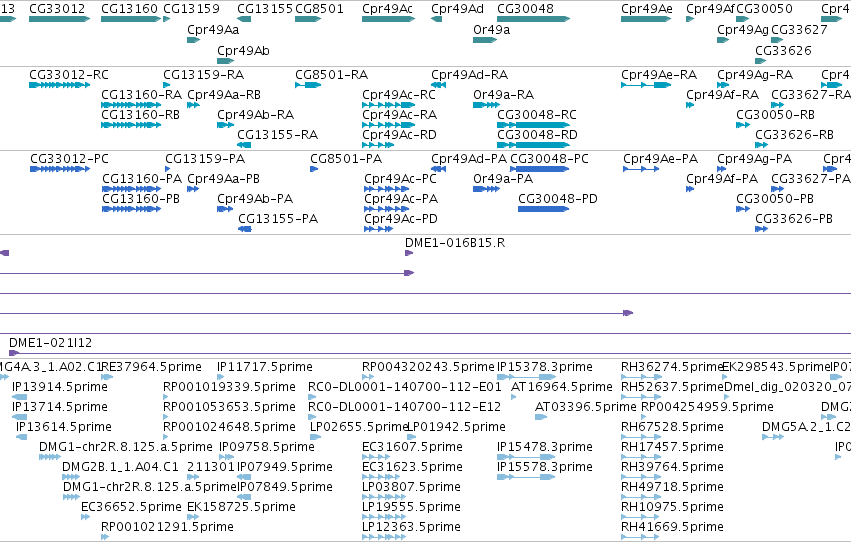Select the IP15578.3prime EST label
Image resolution: width=851 pixels, height=542 pixels.
(x=545, y=467)
